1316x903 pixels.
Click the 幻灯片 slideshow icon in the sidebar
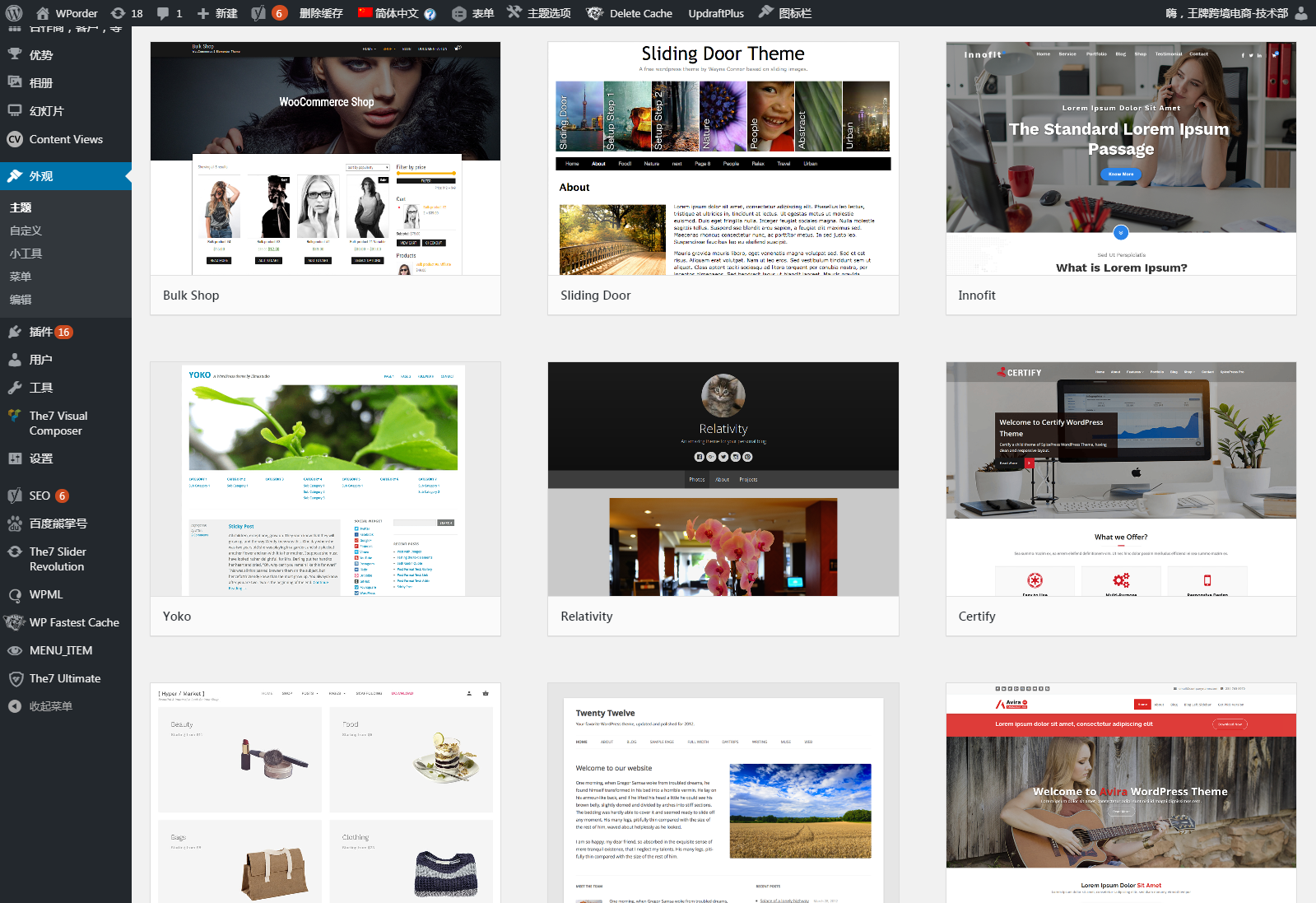15,110
